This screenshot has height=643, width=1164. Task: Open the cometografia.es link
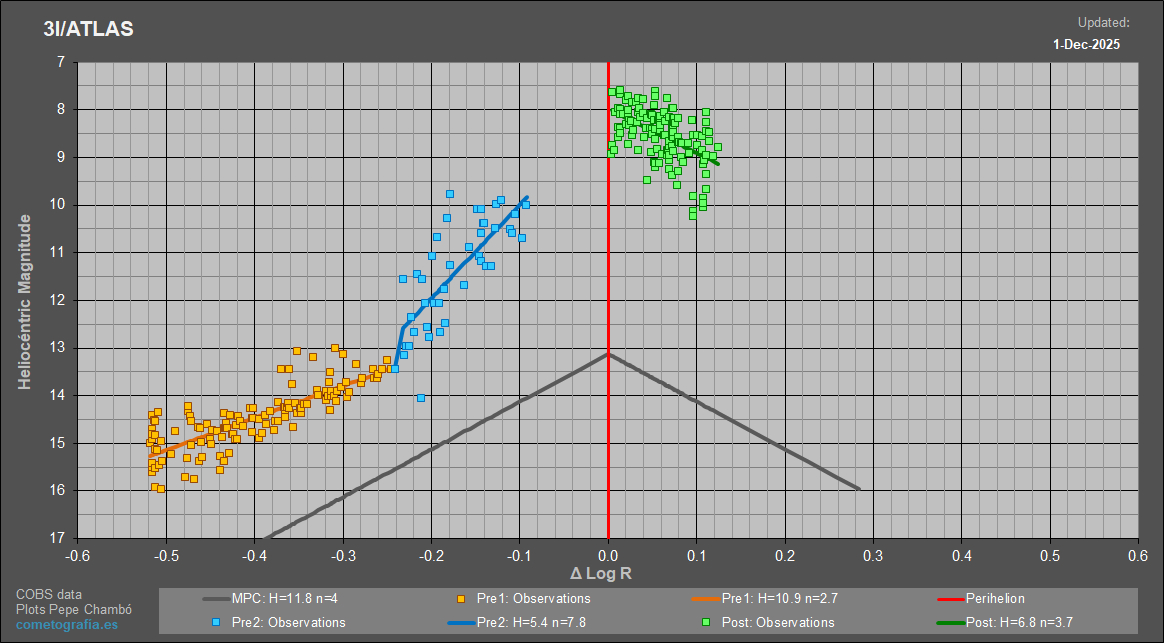pos(66,625)
